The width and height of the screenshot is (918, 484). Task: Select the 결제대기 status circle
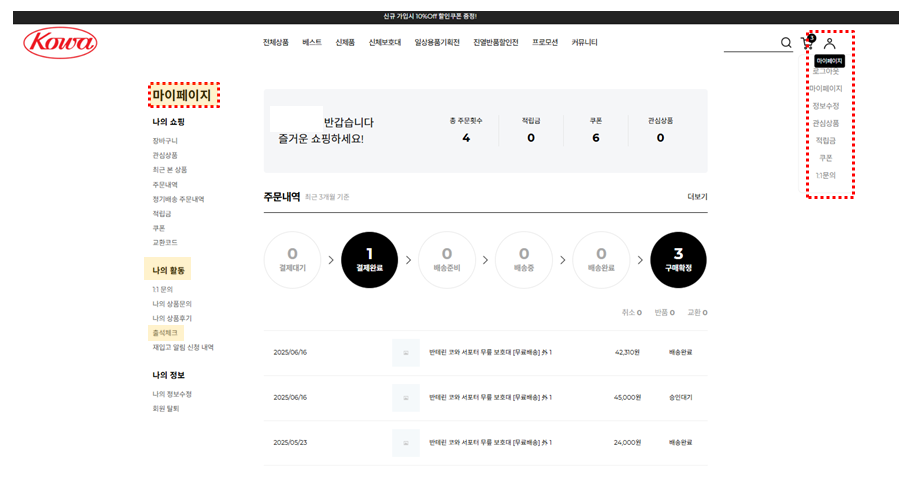pyautogui.click(x=292, y=260)
